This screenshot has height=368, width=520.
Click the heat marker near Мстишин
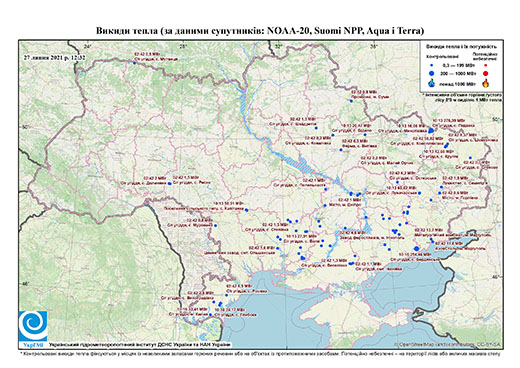[x=135, y=63]
